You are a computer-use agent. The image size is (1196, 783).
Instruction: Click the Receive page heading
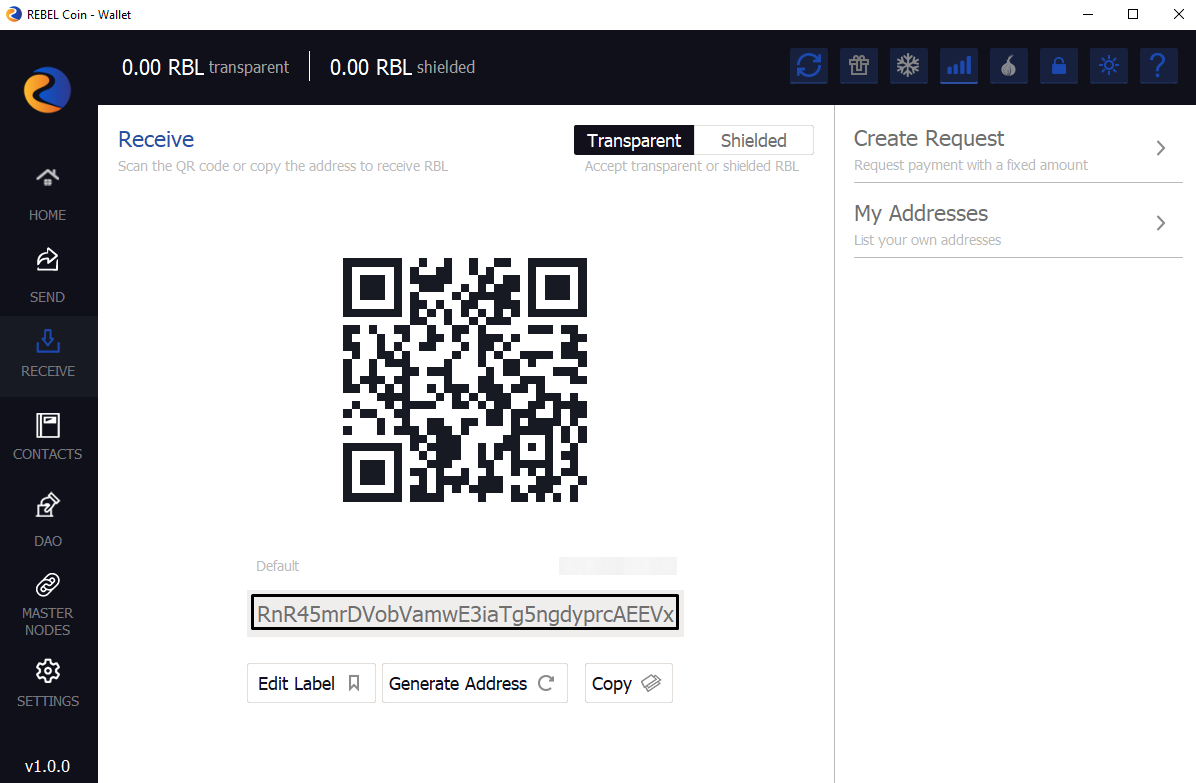(x=156, y=140)
